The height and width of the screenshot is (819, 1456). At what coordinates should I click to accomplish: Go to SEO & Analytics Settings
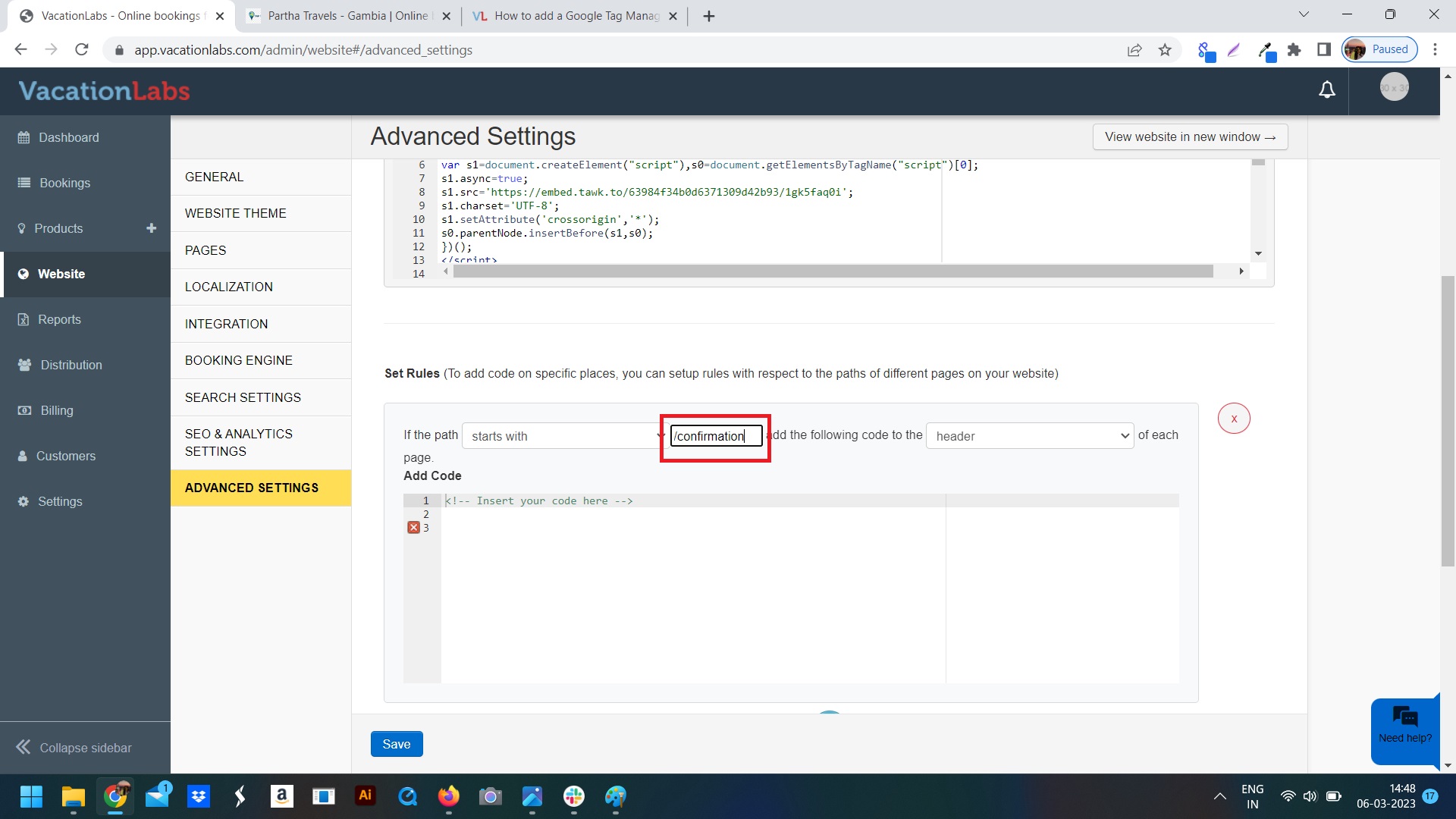(x=238, y=442)
